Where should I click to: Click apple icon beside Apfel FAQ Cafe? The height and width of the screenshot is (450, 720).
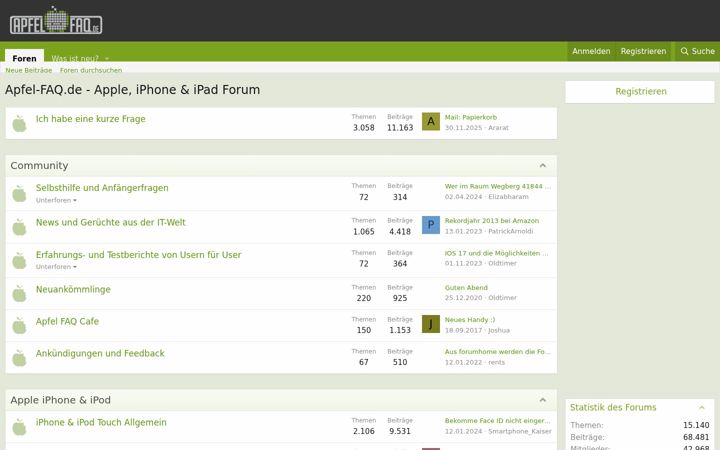click(x=19, y=326)
